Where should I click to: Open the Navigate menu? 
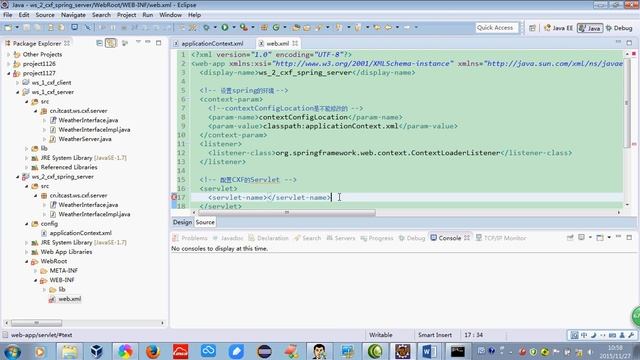click(73, 15)
